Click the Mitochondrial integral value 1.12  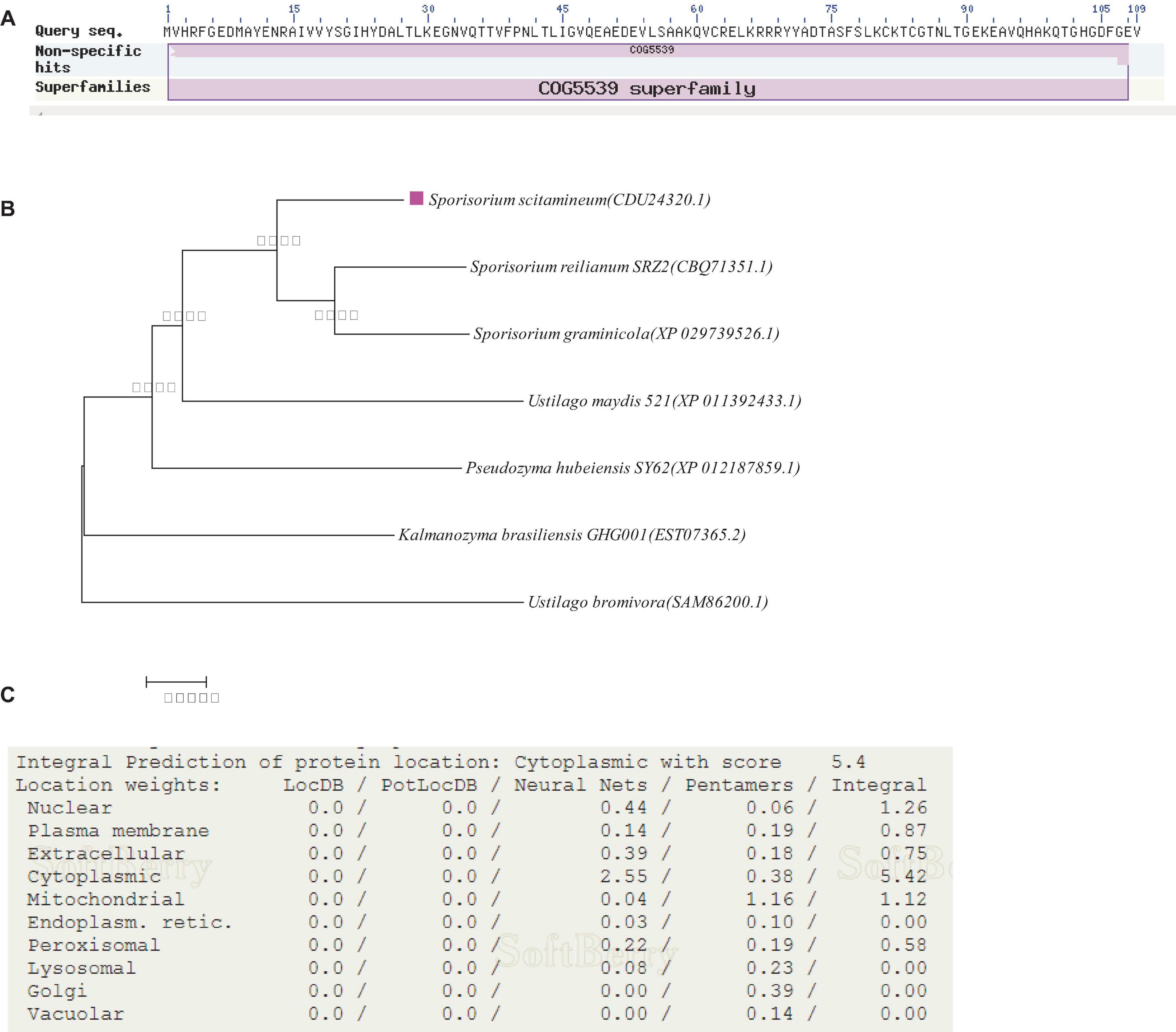point(903,900)
